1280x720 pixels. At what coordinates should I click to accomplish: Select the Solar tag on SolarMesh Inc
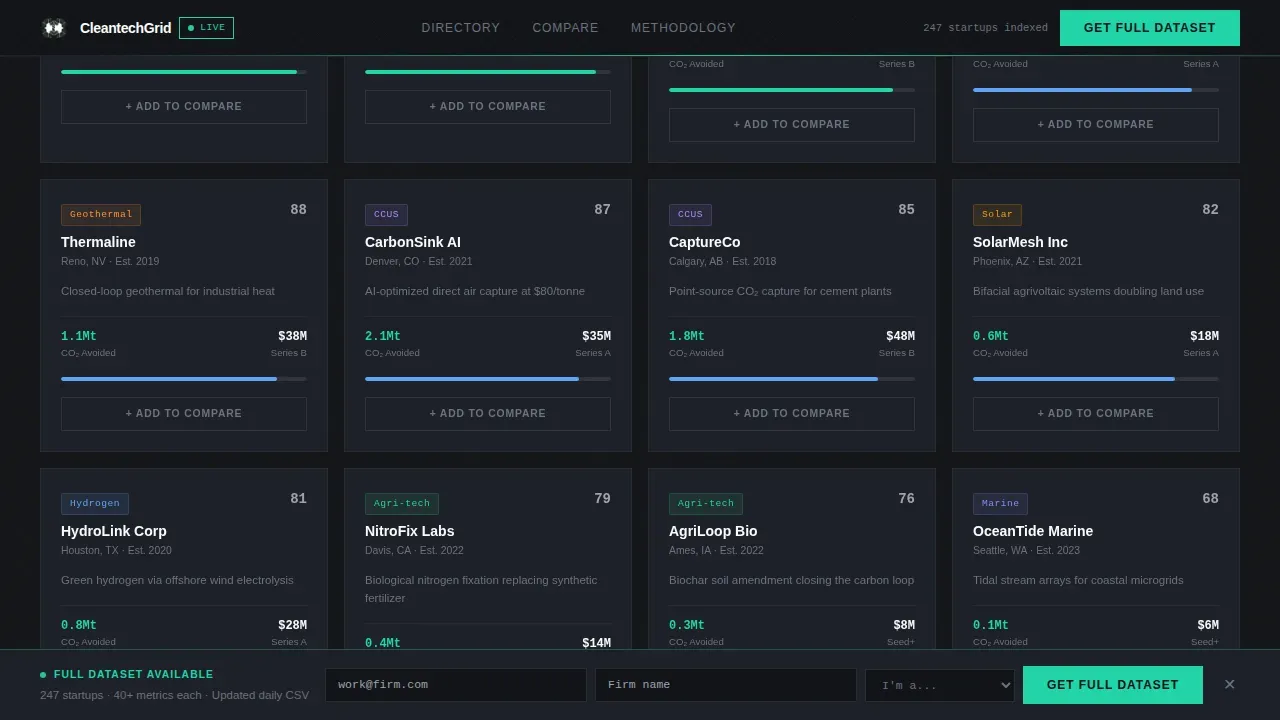pyautogui.click(x=997, y=215)
